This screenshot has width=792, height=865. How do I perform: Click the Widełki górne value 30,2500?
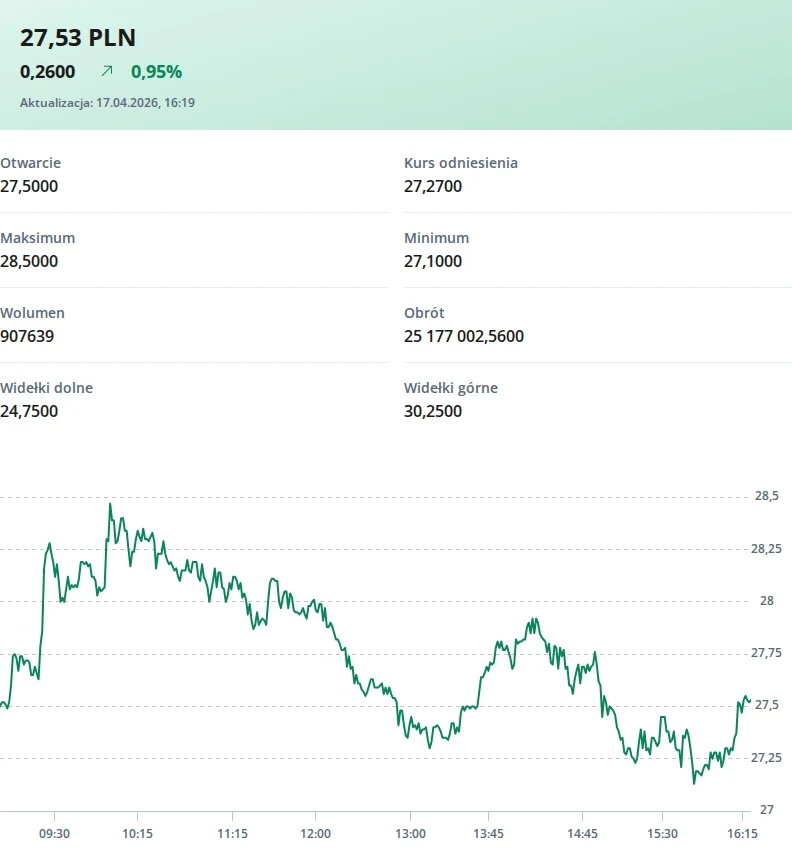tap(433, 412)
